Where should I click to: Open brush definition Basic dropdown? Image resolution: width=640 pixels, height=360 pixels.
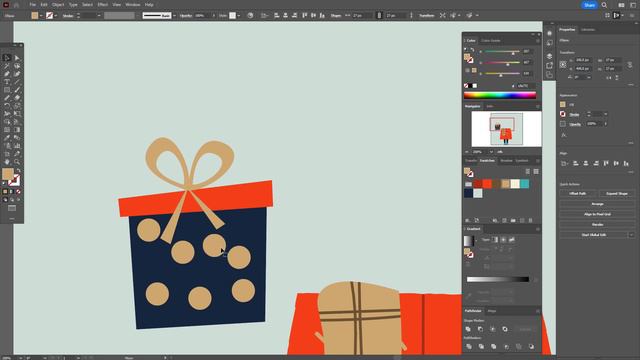point(174,16)
